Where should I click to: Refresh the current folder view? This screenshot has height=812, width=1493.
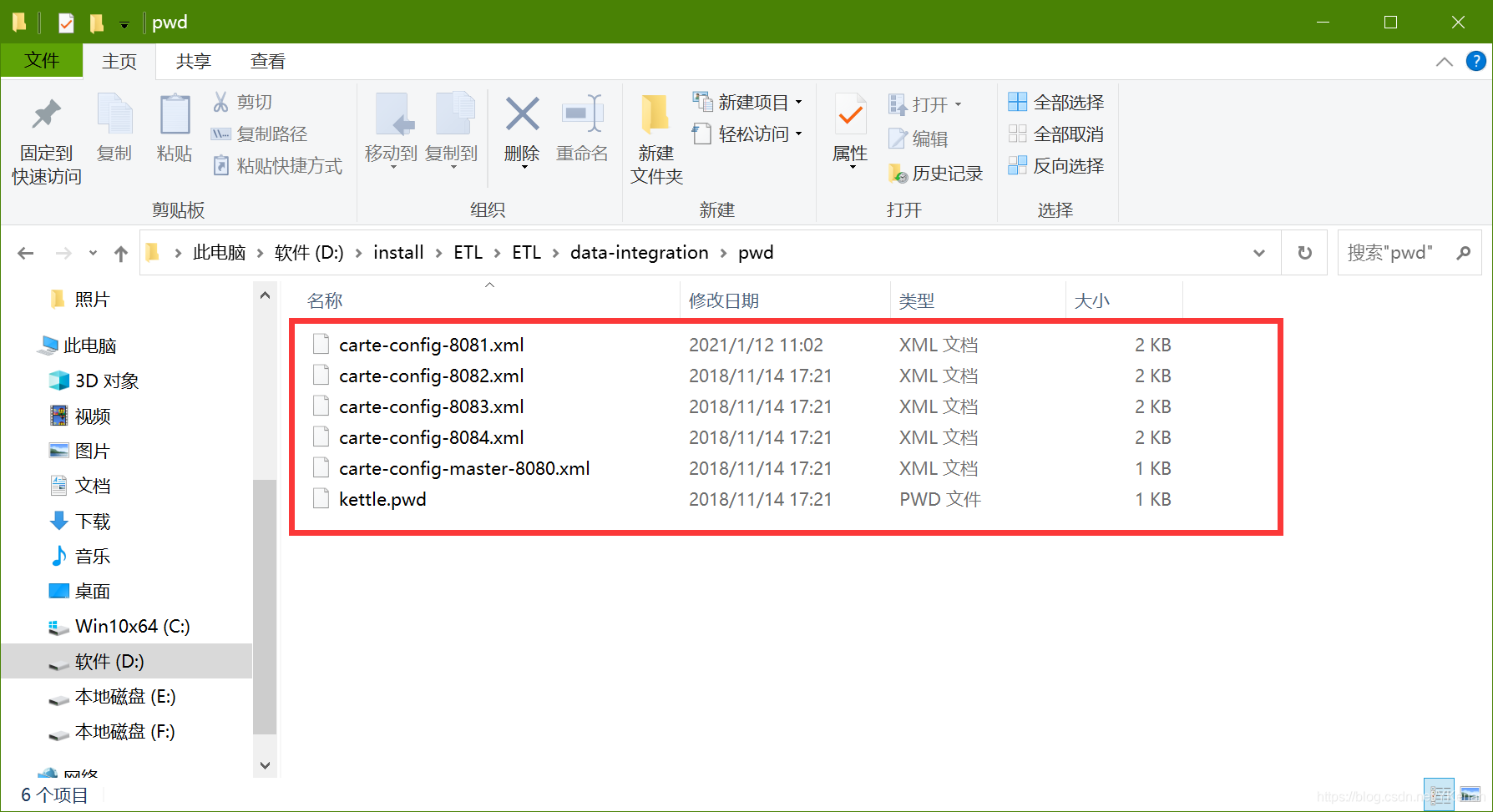click(x=1304, y=252)
